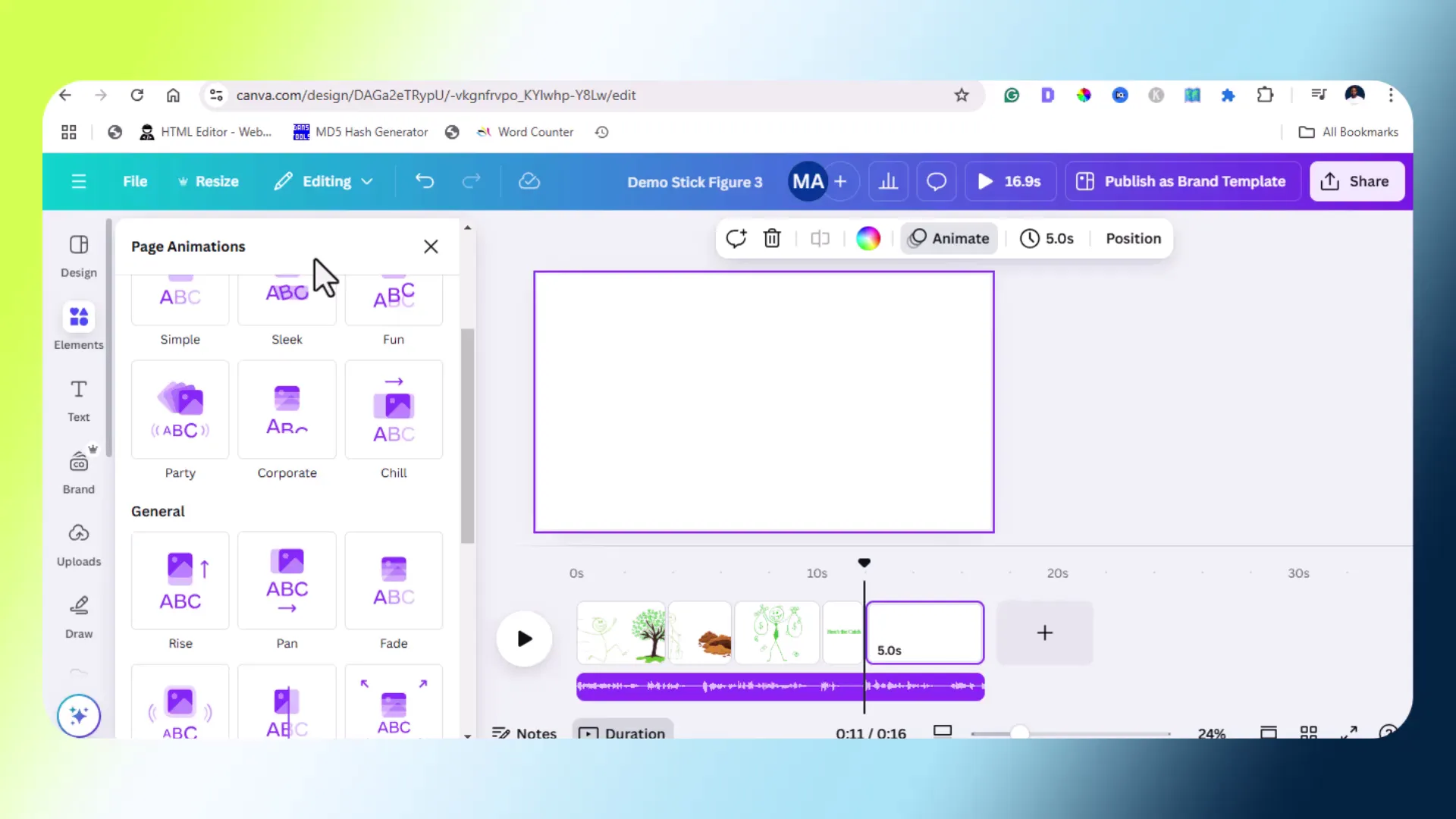
Task: Open the Design sidebar panel
Action: (79, 256)
